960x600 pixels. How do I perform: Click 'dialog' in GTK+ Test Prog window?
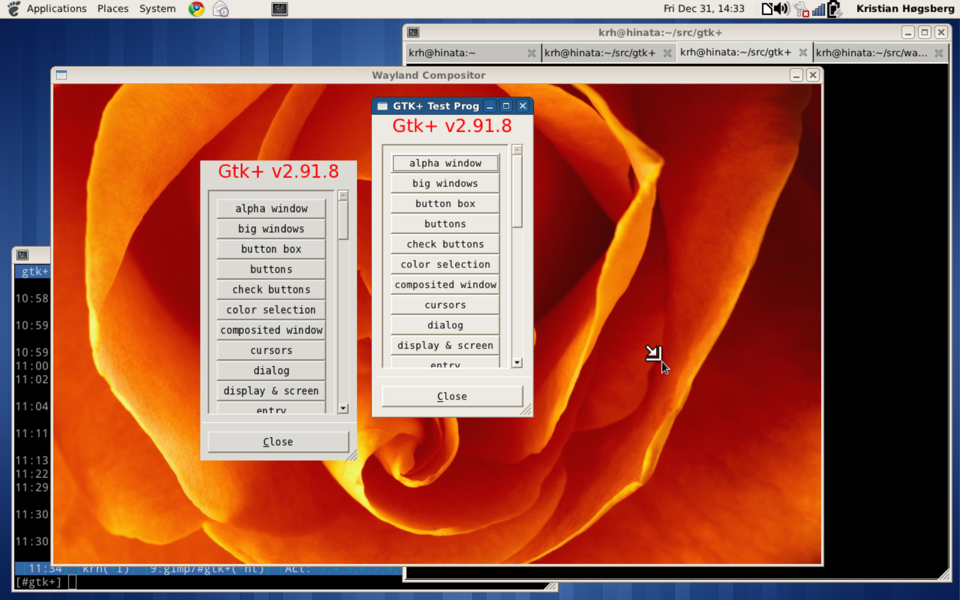tap(445, 325)
